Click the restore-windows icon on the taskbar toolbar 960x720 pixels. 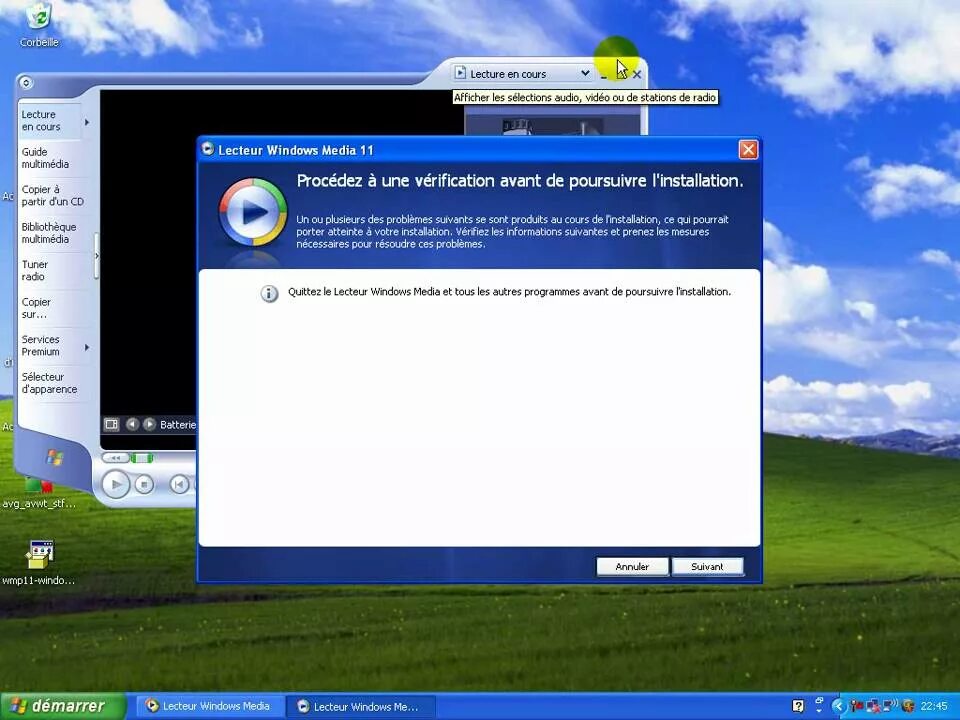(x=819, y=702)
